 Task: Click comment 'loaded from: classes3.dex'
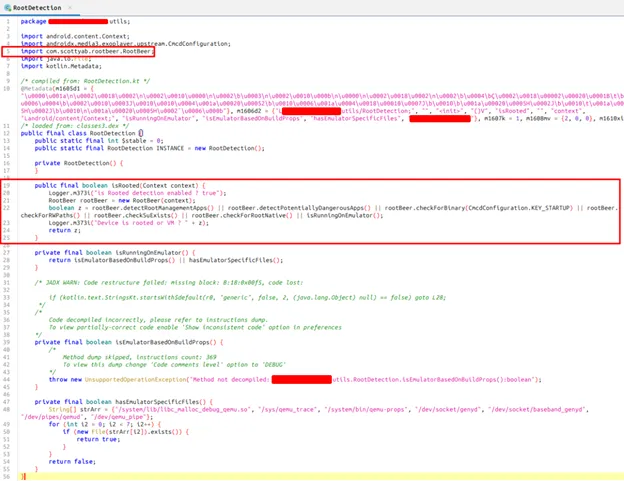[x=75, y=126]
